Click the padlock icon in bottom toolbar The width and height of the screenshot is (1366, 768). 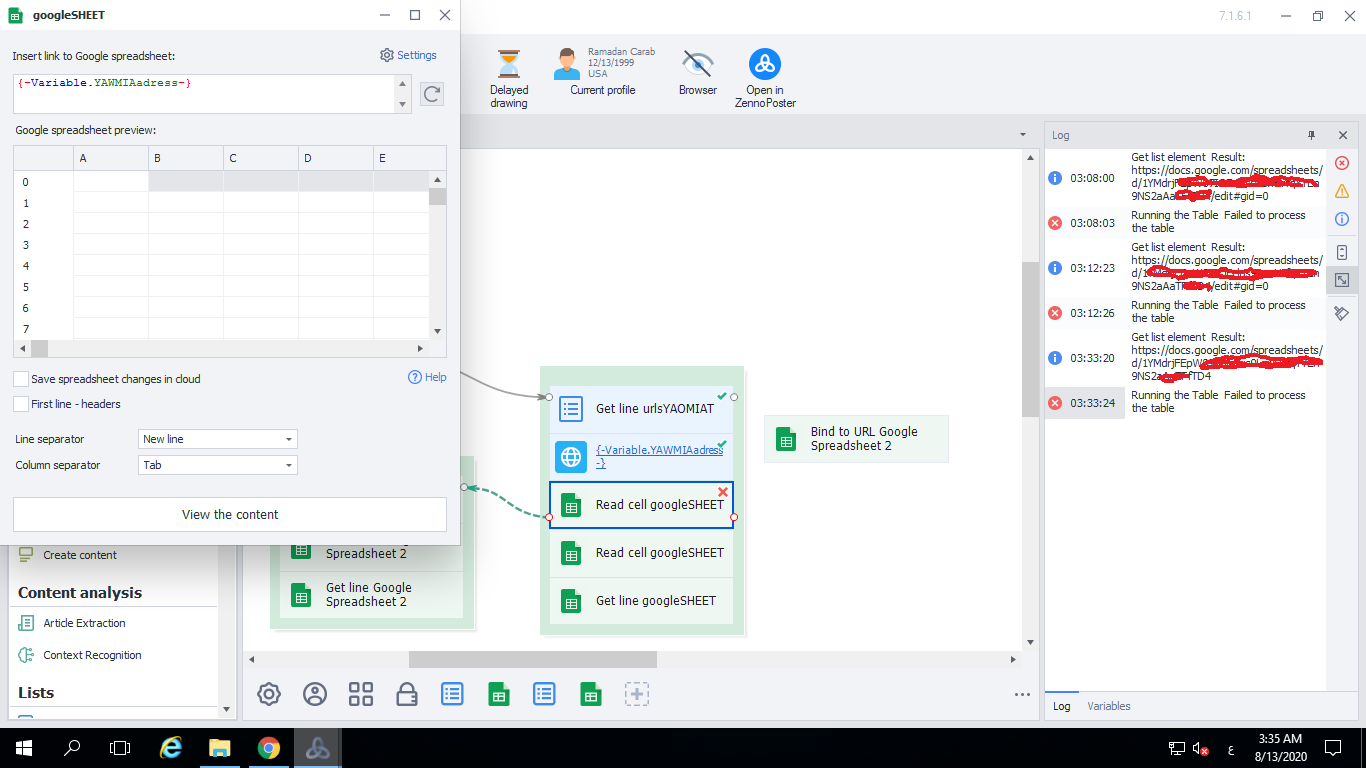(407, 694)
